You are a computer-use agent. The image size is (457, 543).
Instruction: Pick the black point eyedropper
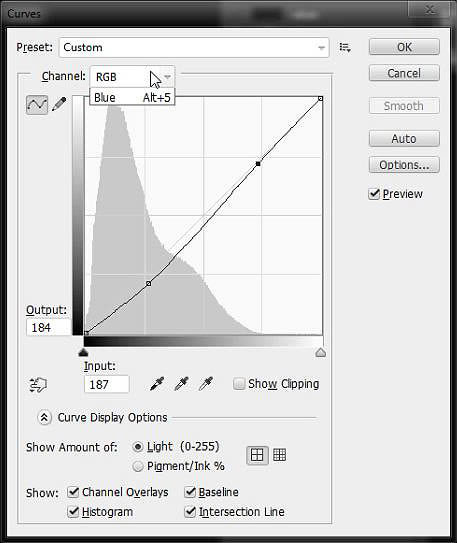pos(157,384)
